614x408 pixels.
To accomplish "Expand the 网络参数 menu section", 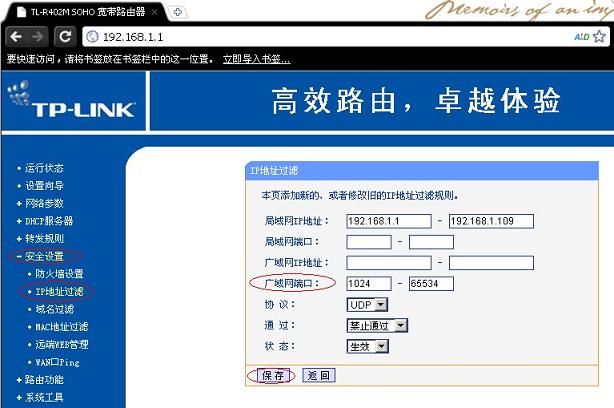I will tap(46, 203).
